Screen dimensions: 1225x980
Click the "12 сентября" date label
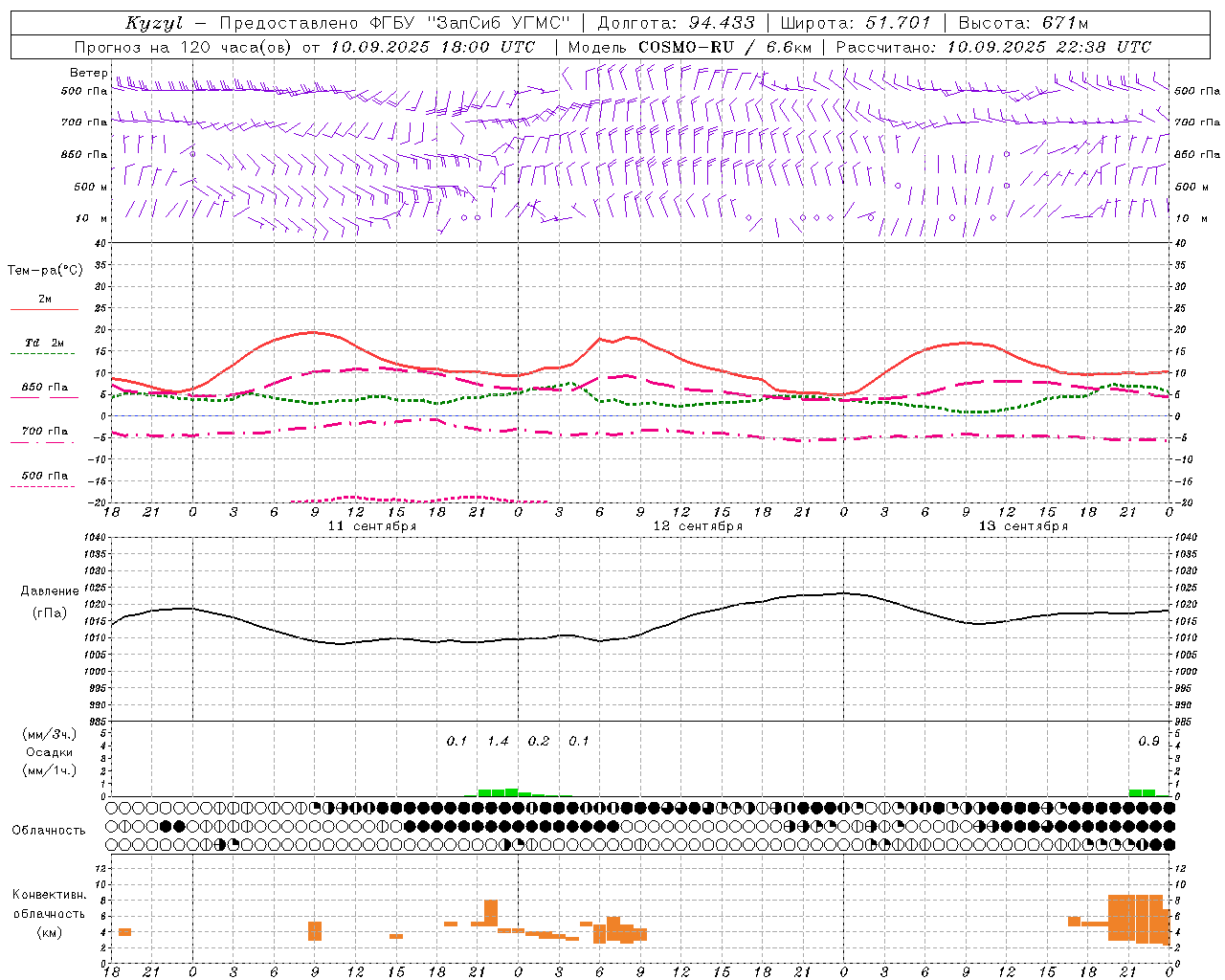click(698, 526)
